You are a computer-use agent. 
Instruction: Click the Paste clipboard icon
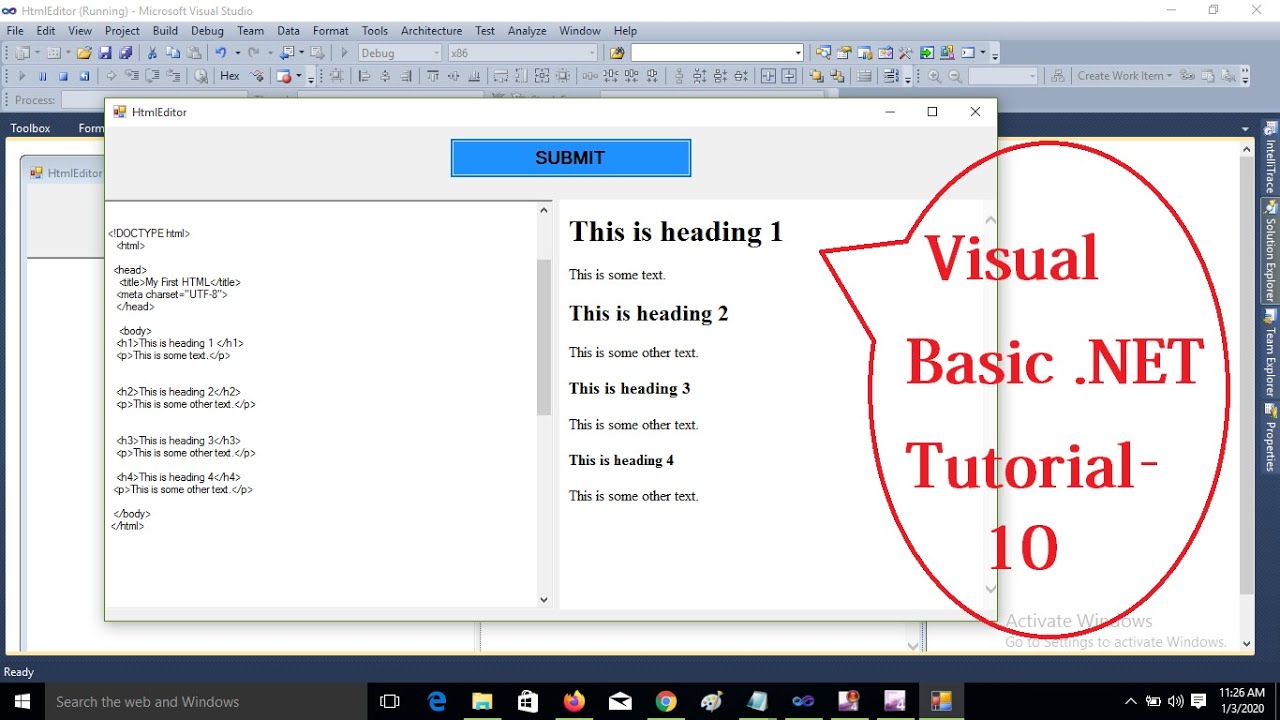pos(194,53)
